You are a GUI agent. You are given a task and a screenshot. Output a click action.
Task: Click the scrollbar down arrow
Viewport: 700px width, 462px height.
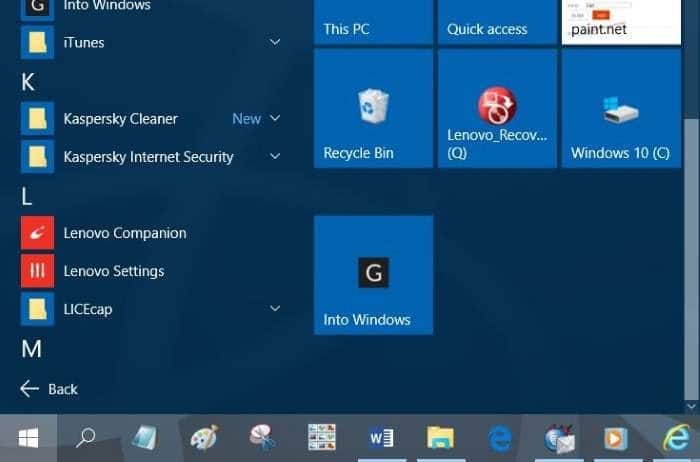692,406
